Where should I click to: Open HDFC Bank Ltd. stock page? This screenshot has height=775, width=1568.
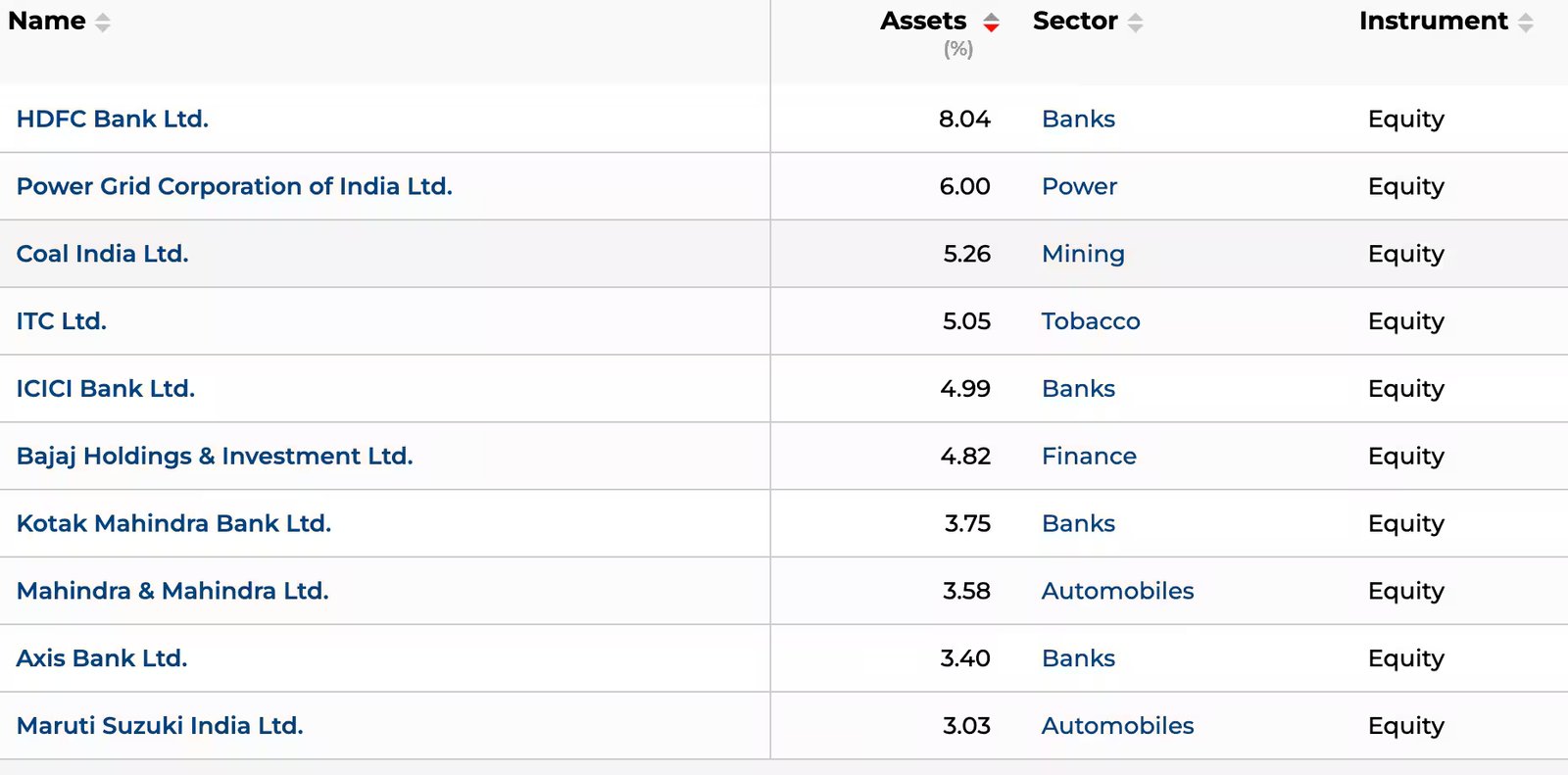[113, 119]
